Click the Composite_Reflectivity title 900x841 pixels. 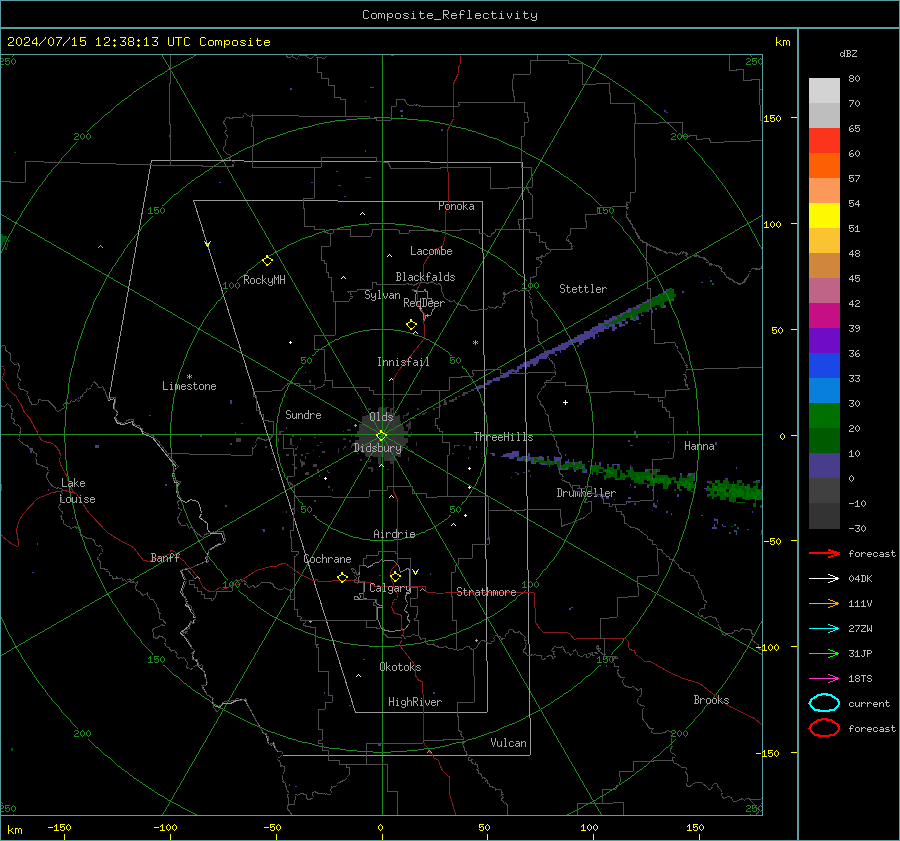click(x=450, y=15)
